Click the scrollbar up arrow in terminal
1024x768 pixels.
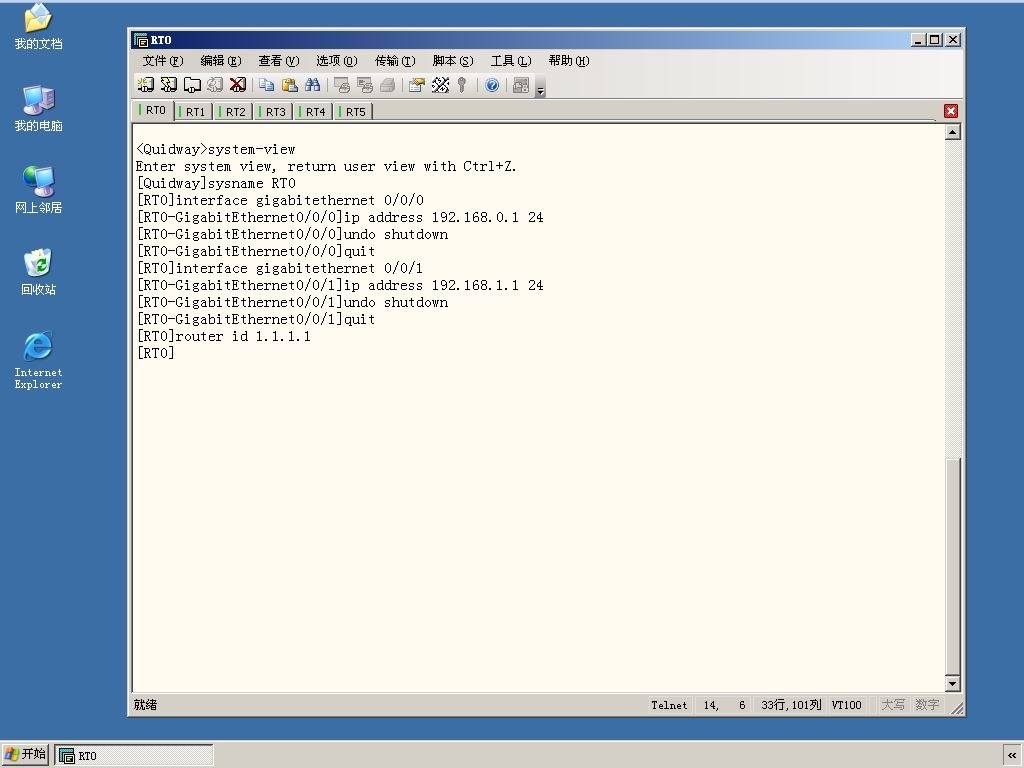(953, 133)
